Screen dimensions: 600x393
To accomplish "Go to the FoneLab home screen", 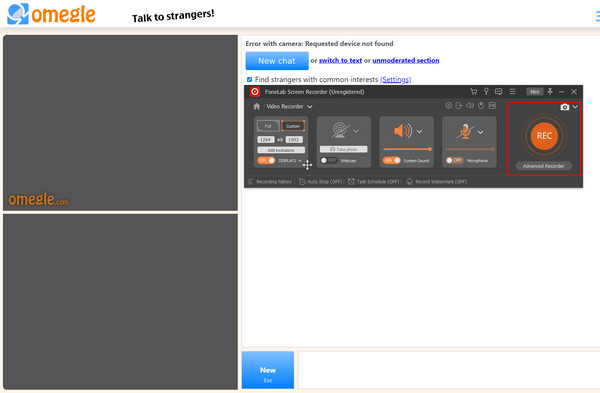I will [x=256, y=106].
